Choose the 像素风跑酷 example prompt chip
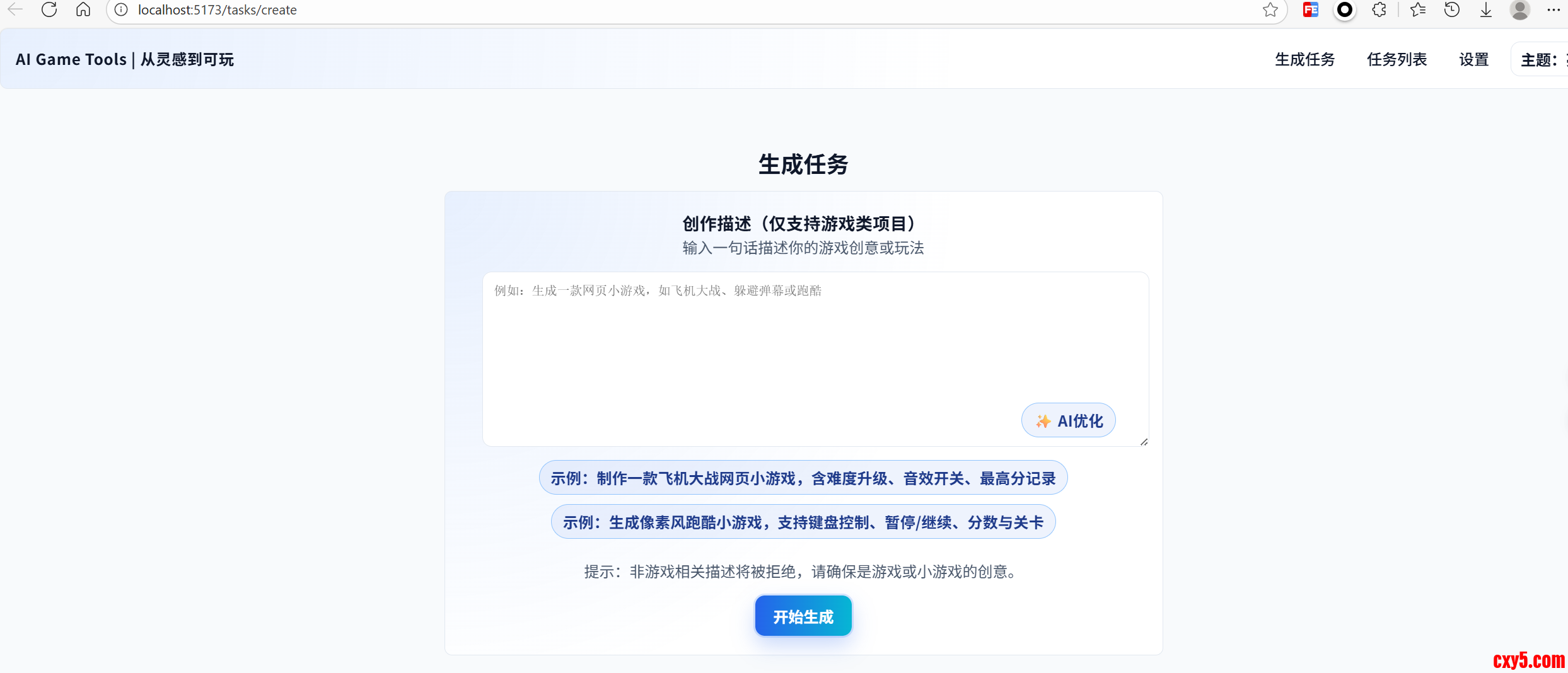The width and height of the screenshot is (1568, 673). [803, 522]
